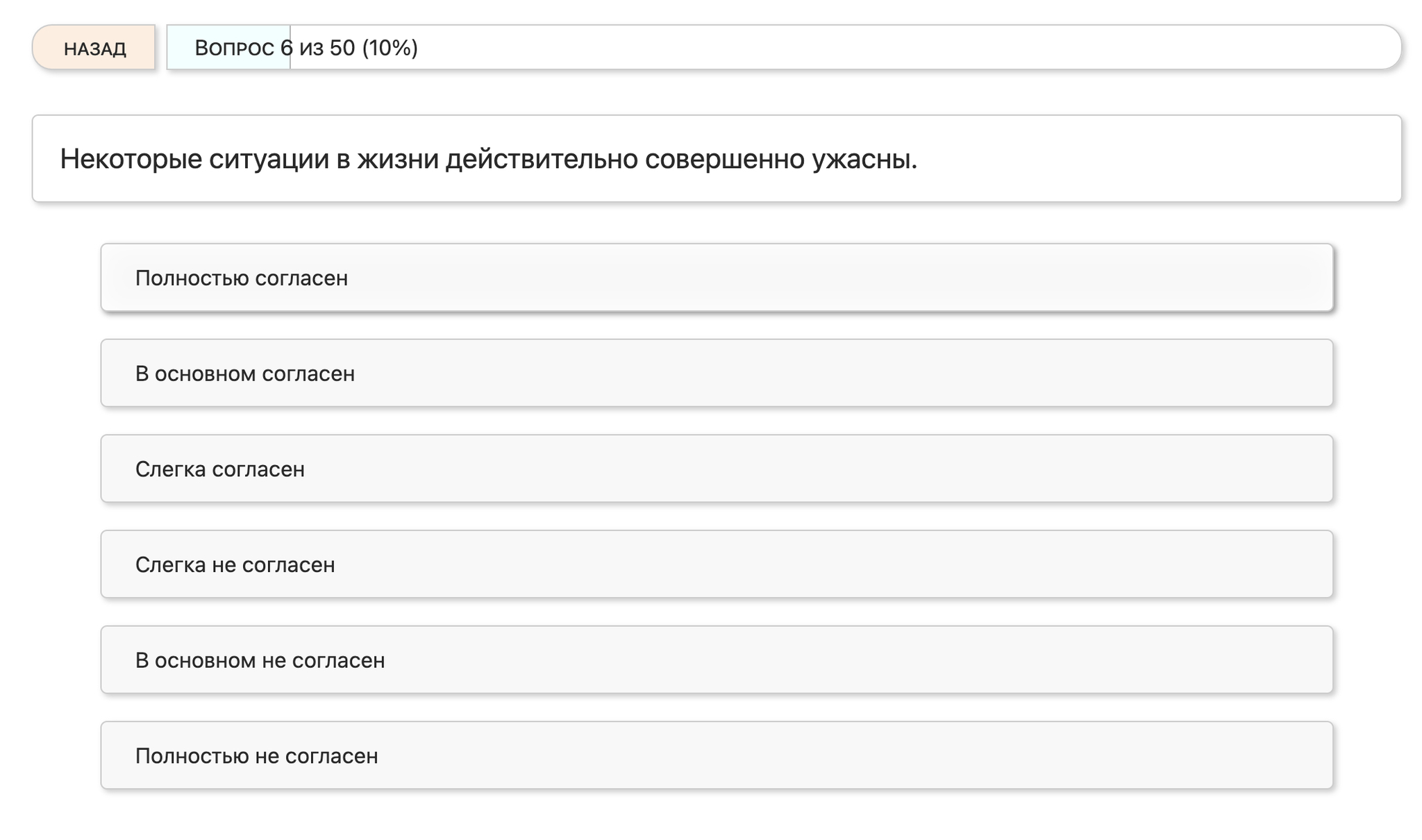The image size is (1422, 840).
Task: Click the 'Вопрос 6 из 50 (10%)' label
Action: [306, 48]
